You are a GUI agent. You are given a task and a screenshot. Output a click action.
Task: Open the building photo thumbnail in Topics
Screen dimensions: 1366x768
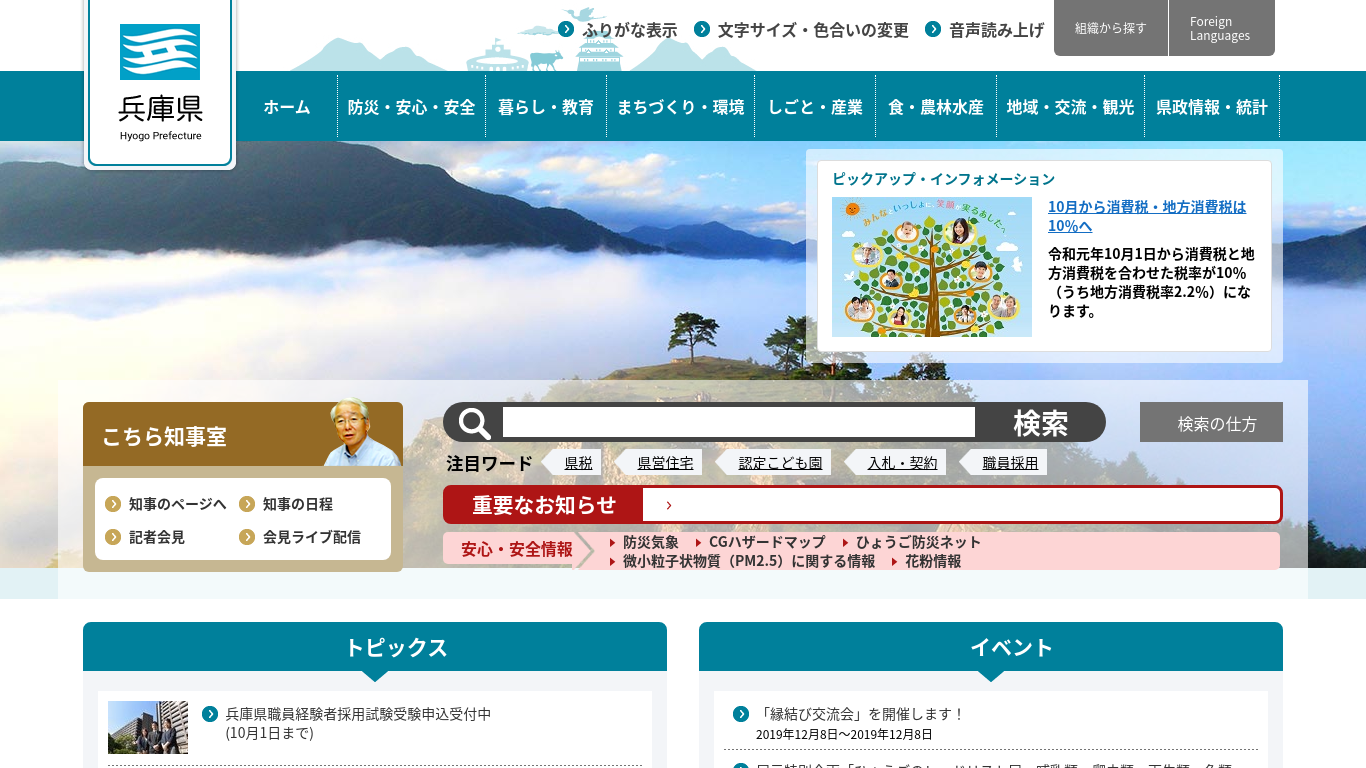tap(148, 727)
